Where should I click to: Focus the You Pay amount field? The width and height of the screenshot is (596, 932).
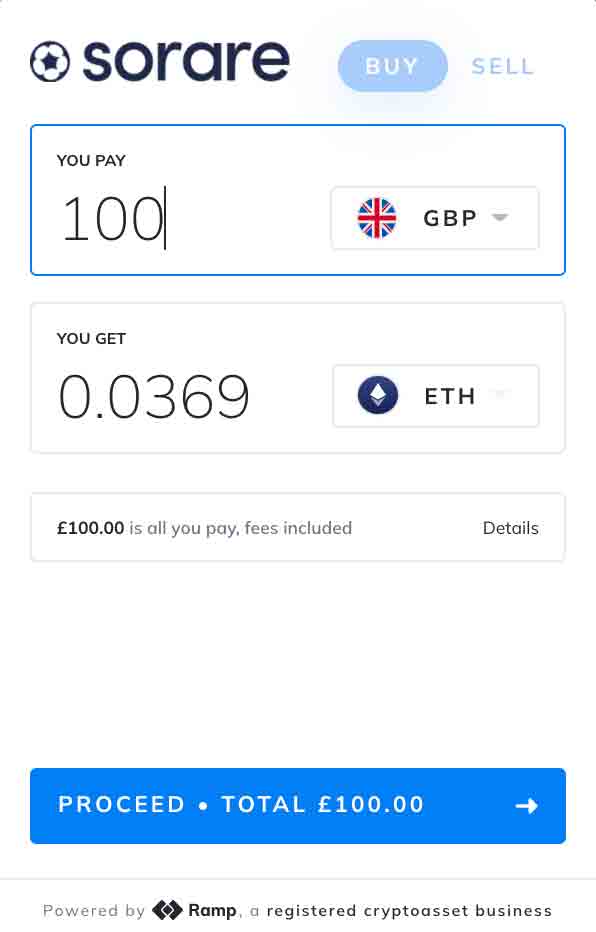coord(178,219)
